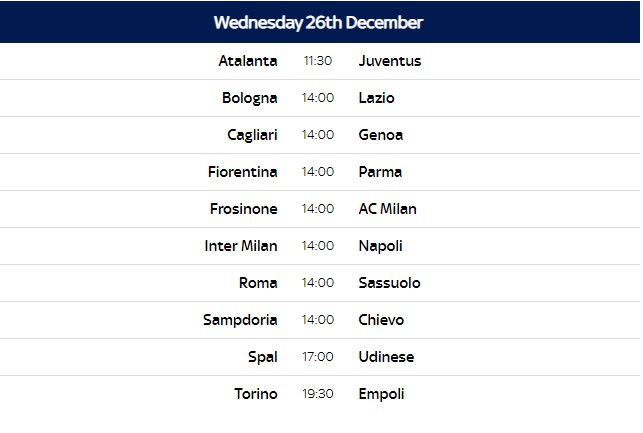Select Sampdoria in the fixtures
Screen dimensions: 643x433
pyautogui.click(x=239, y=320)
